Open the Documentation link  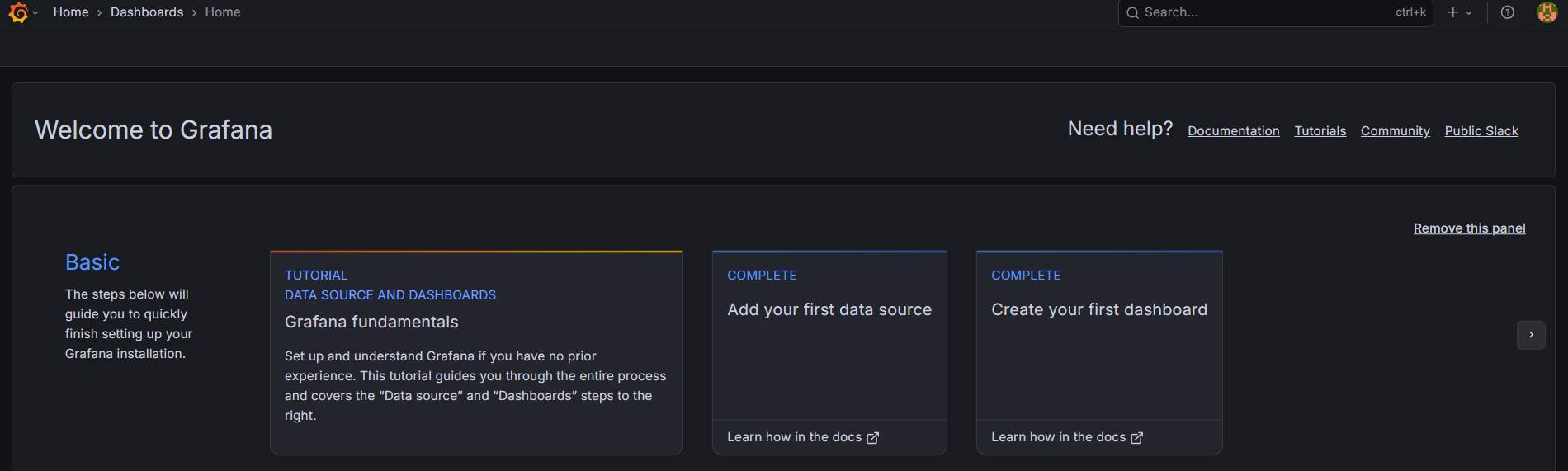coord(1234,131)
